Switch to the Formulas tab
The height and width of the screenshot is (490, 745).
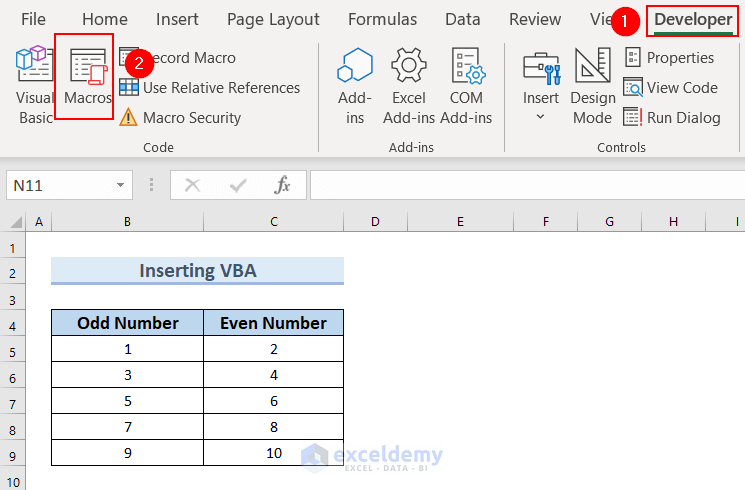382,19
